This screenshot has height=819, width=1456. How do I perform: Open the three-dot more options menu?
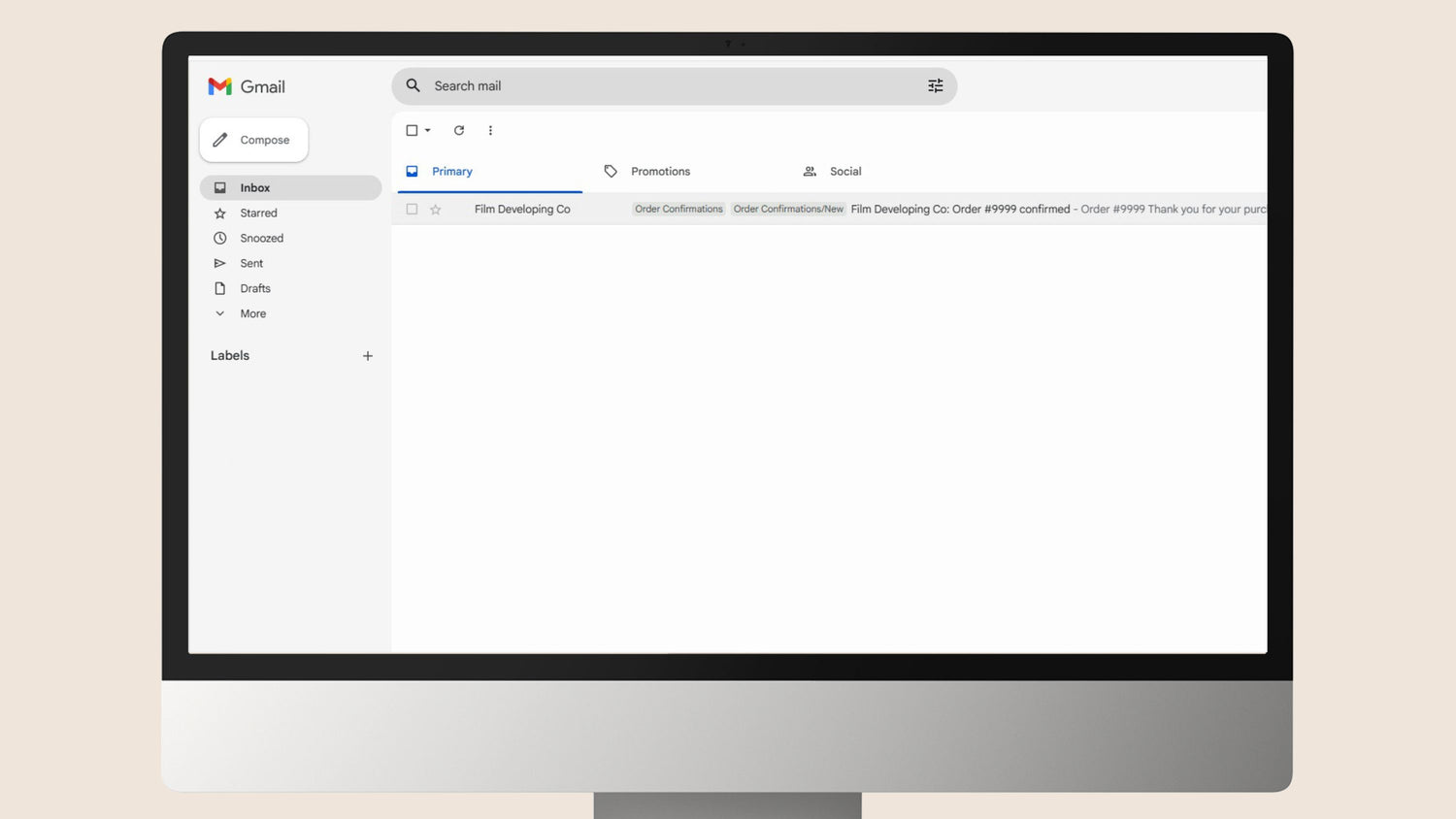pyautogui.click(x=490, y=130)
